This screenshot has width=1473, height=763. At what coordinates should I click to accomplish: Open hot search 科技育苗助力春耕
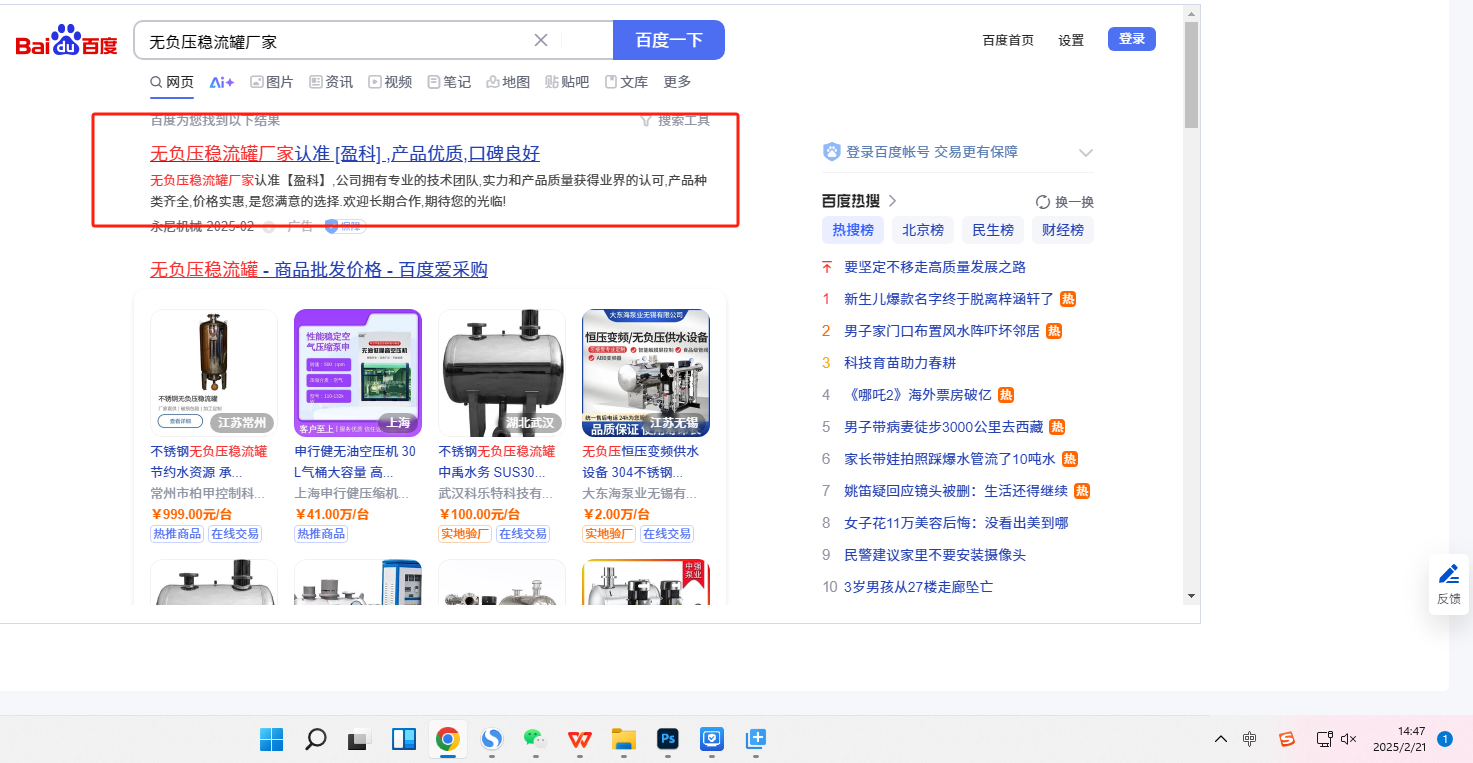click(900, 363)
